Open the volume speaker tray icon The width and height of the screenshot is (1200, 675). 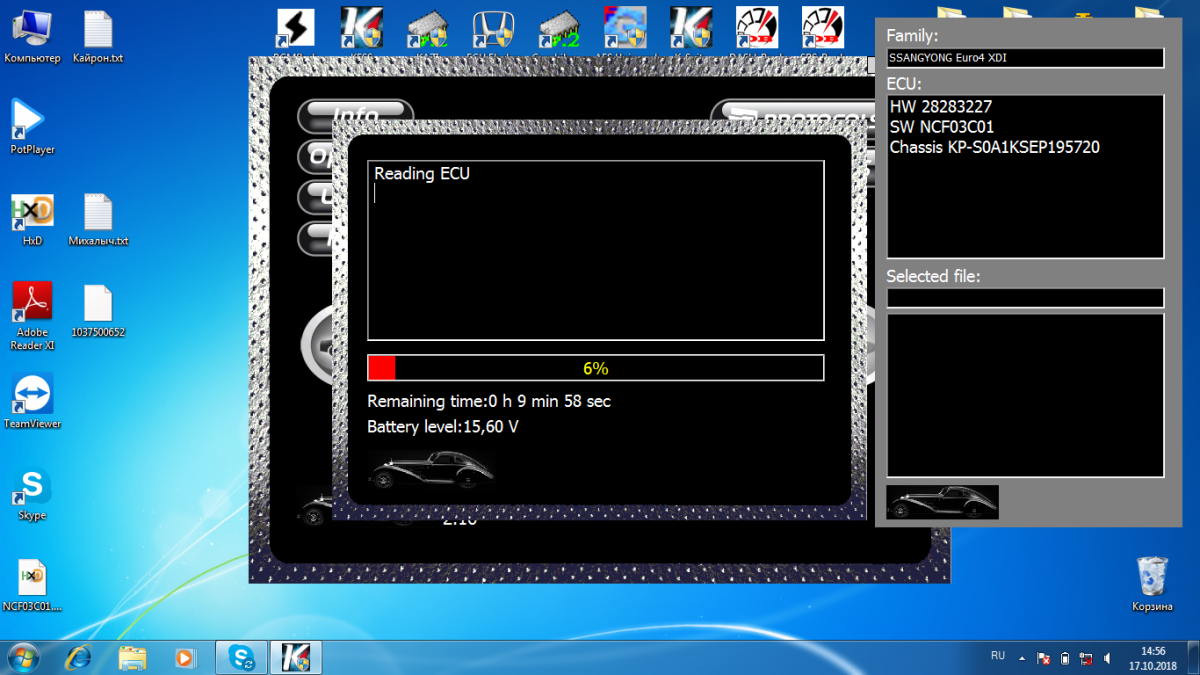click(x=1107, y=658)
